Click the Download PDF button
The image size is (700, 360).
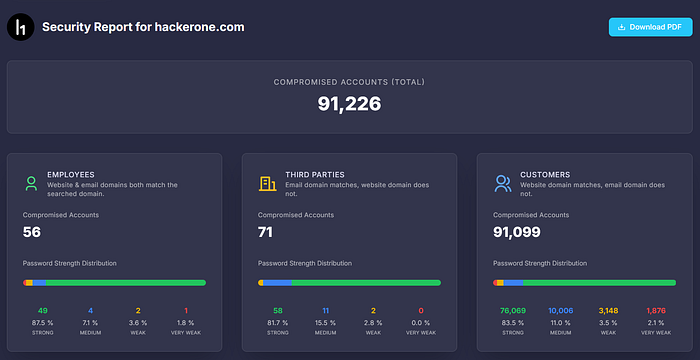click(650, 27)
